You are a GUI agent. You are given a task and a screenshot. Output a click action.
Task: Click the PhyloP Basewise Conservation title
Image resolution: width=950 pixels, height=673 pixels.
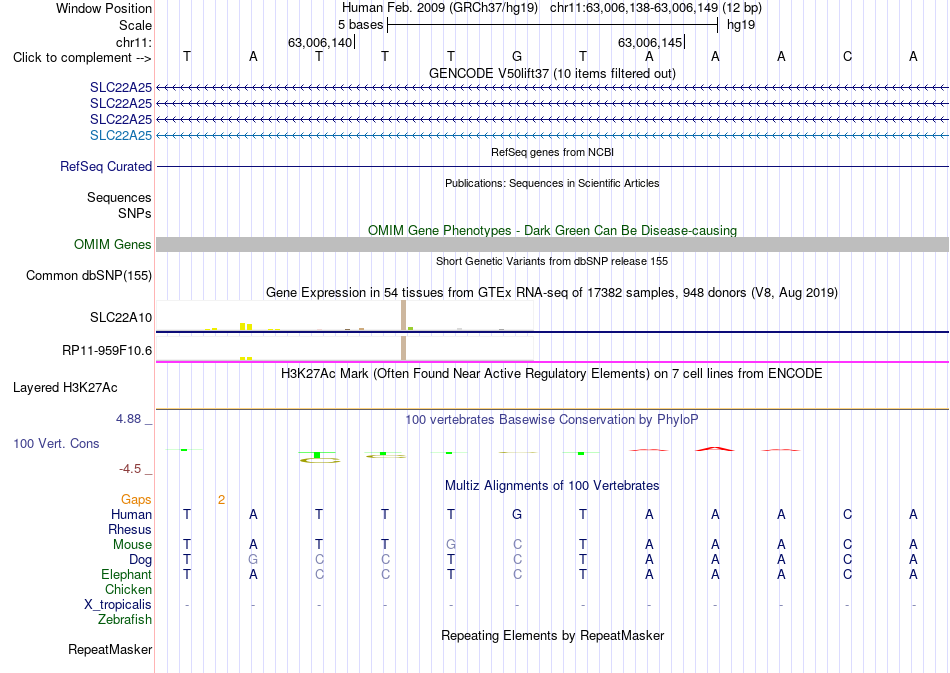[552, 419]
